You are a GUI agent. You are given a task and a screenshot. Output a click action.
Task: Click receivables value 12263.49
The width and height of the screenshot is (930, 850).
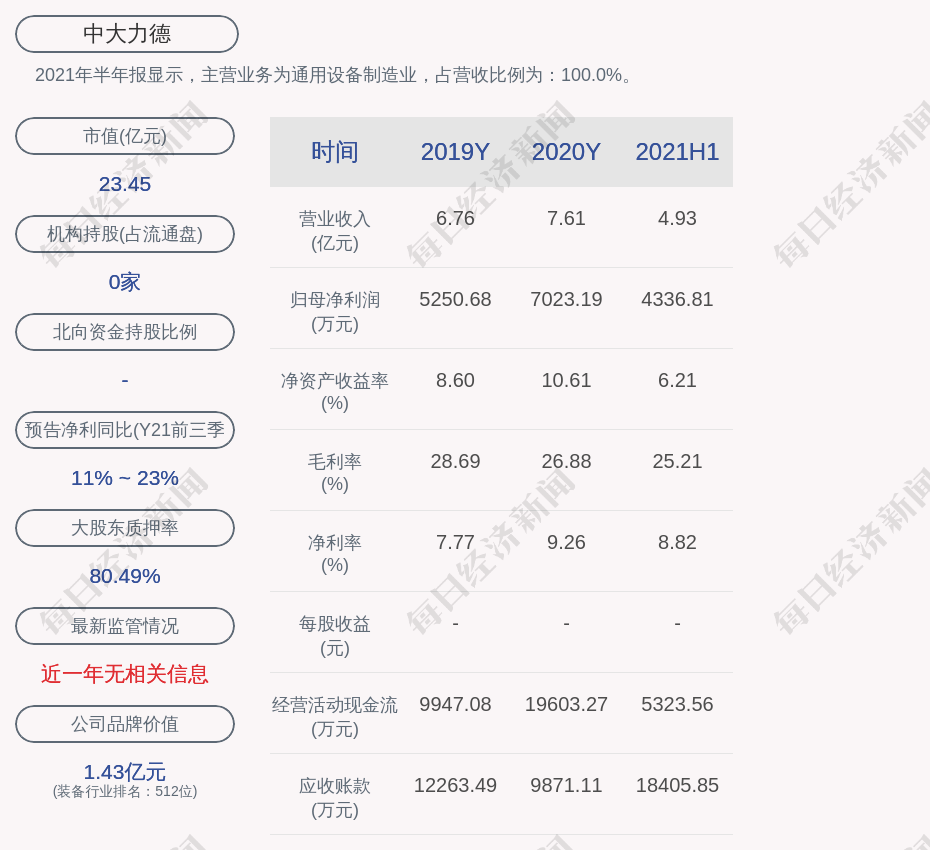[456, 785]
